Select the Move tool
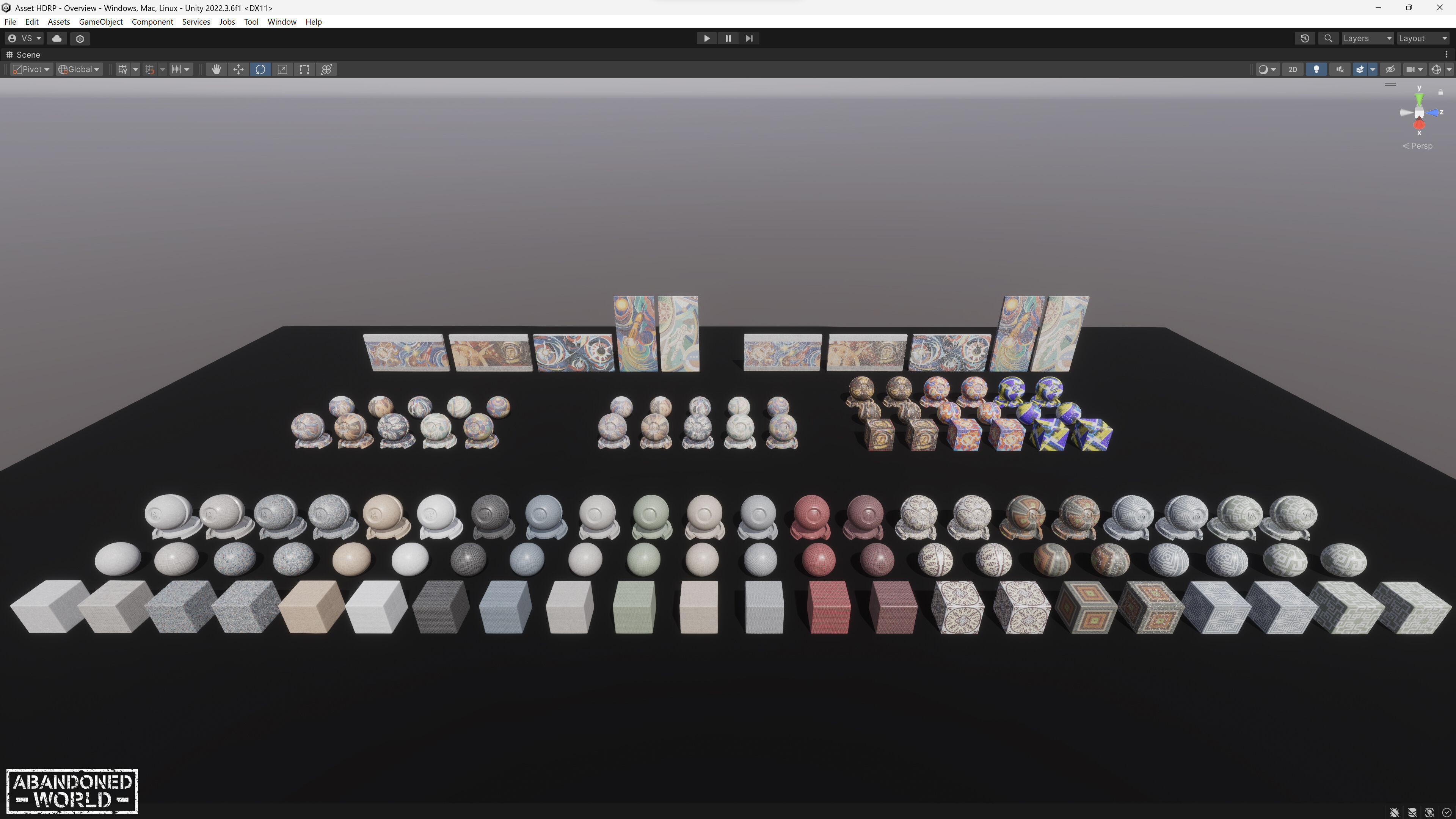 pyautogui.click(x=238, y=69)
